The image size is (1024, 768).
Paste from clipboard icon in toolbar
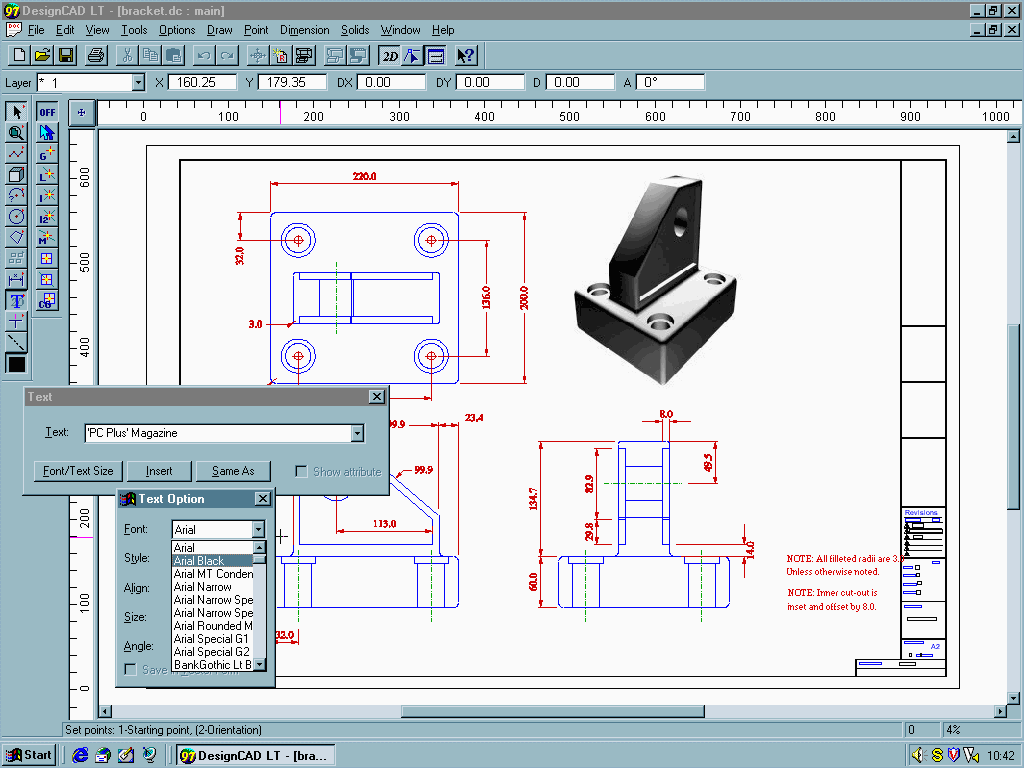pyautogui.click(x=174, y=56)
